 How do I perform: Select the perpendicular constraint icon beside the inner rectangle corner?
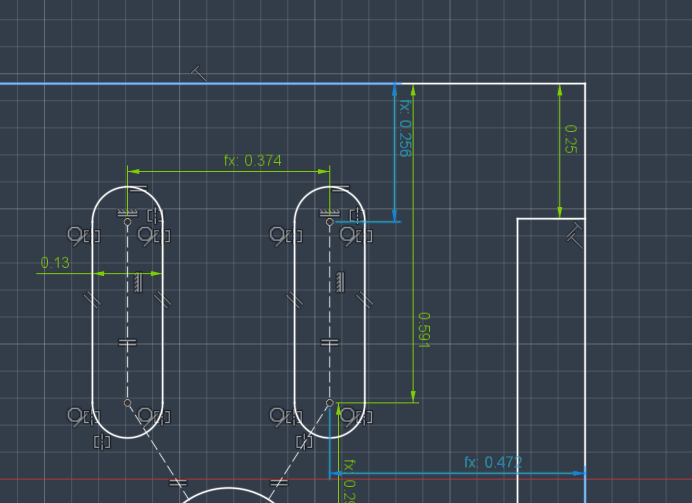(575, 236)
